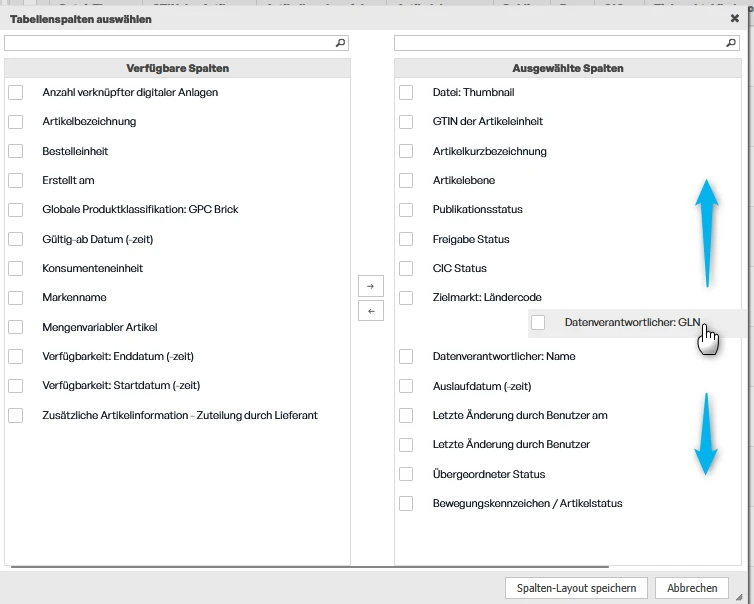Click the Abbrechen button
Viewport: 754px width, 604px height.
[692, 588]
